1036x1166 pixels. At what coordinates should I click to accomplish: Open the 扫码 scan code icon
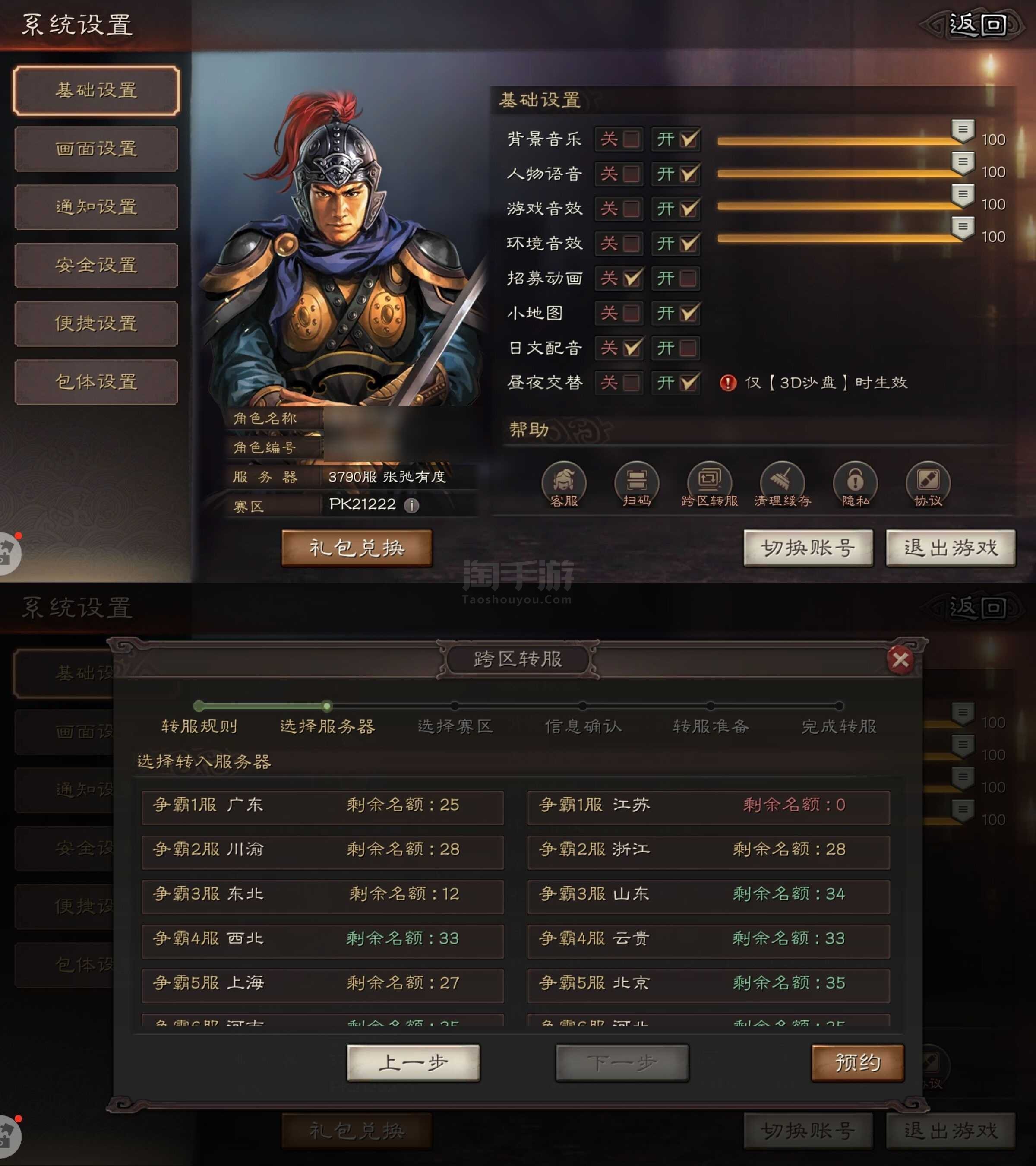point(636,484)
